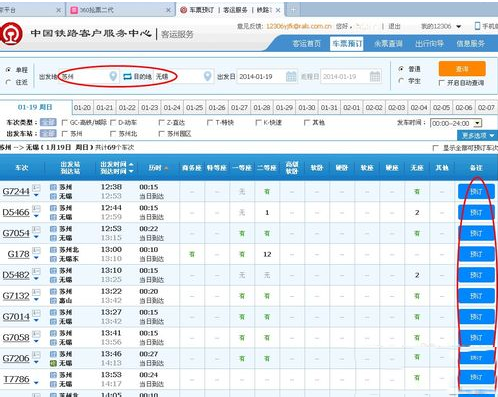Image resolution: width=498 pixels, height=397 pixels.
Task: Go to 客运首页 navigation tab
Action: click(x=306, y=44)
